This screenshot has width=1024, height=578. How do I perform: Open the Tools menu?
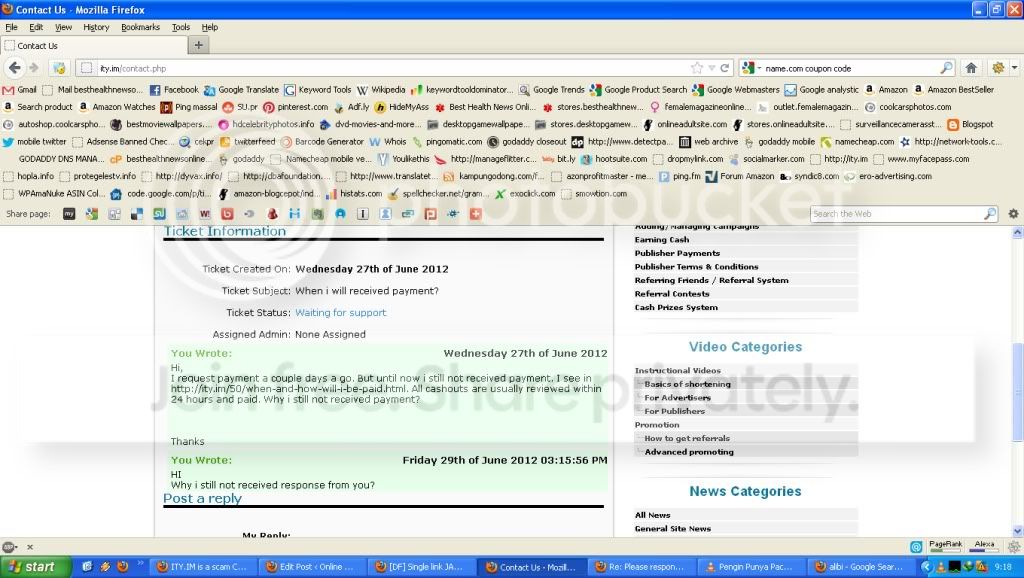click(181, 27)
